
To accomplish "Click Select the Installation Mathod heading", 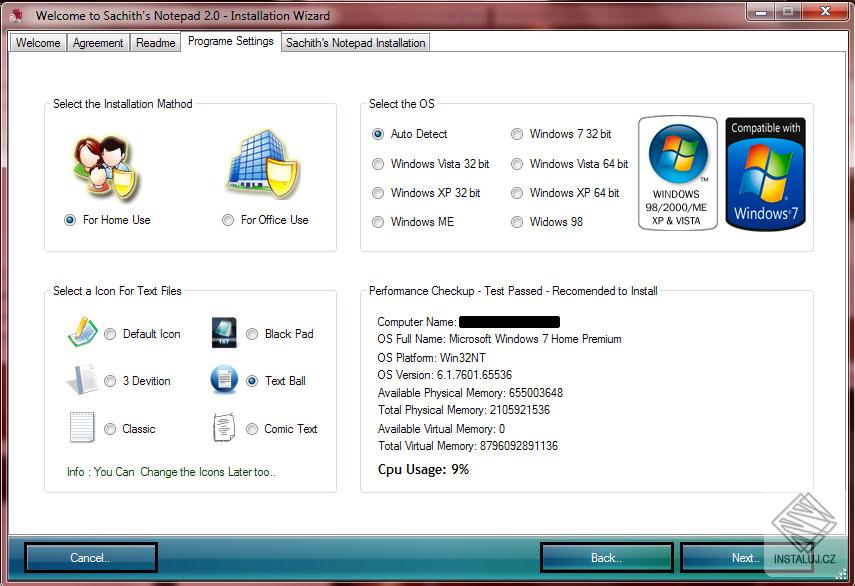I will pyautogui.click(x=123, y=104).
